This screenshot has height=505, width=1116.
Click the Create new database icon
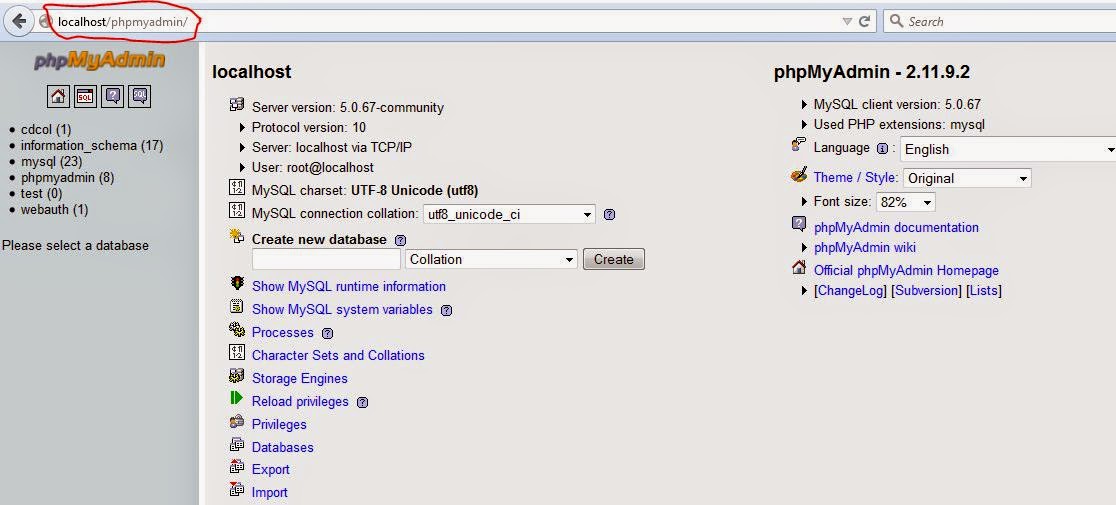(237, 237)
